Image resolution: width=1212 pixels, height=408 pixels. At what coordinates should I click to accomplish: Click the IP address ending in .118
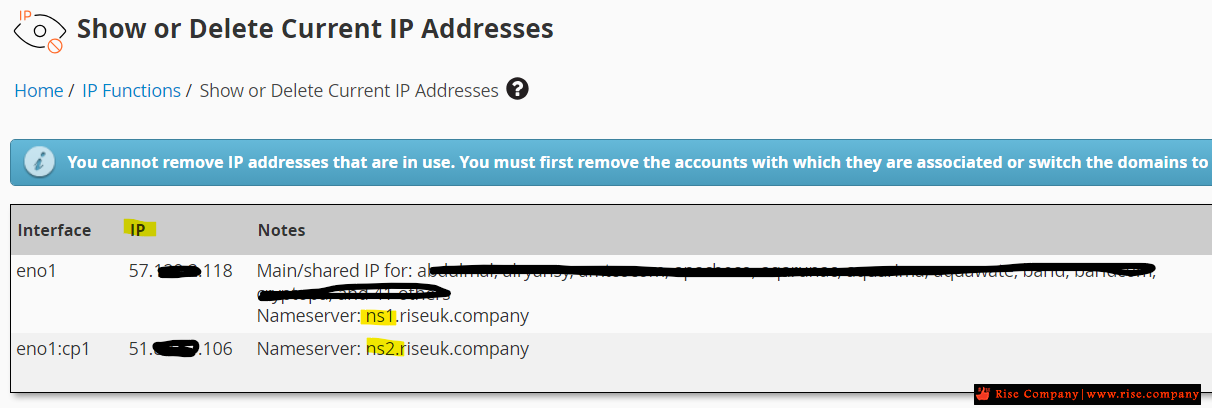181,271
